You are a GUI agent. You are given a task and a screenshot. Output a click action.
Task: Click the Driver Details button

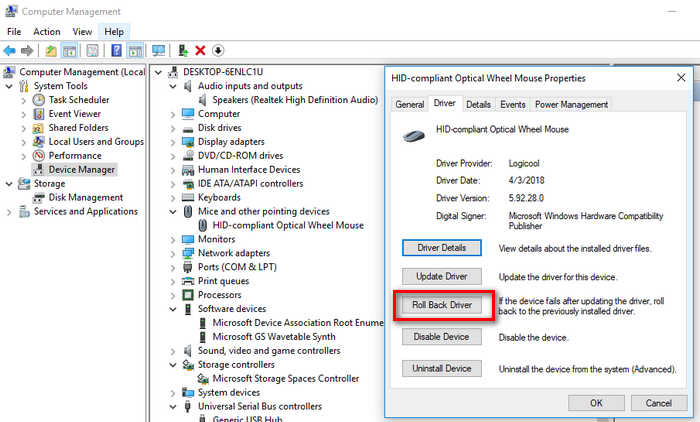click(x=442, y=248)
